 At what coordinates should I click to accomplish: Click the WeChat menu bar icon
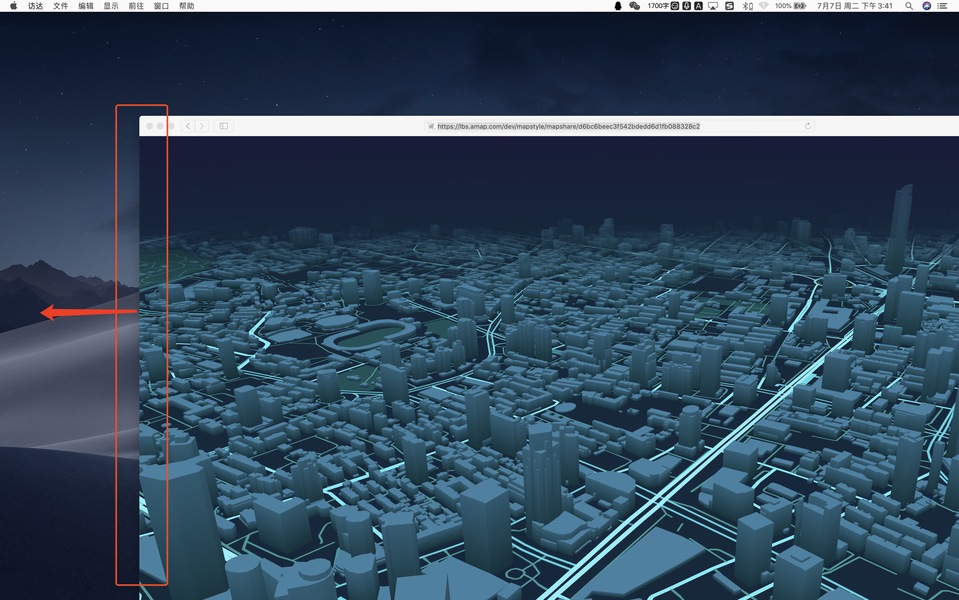634,6
